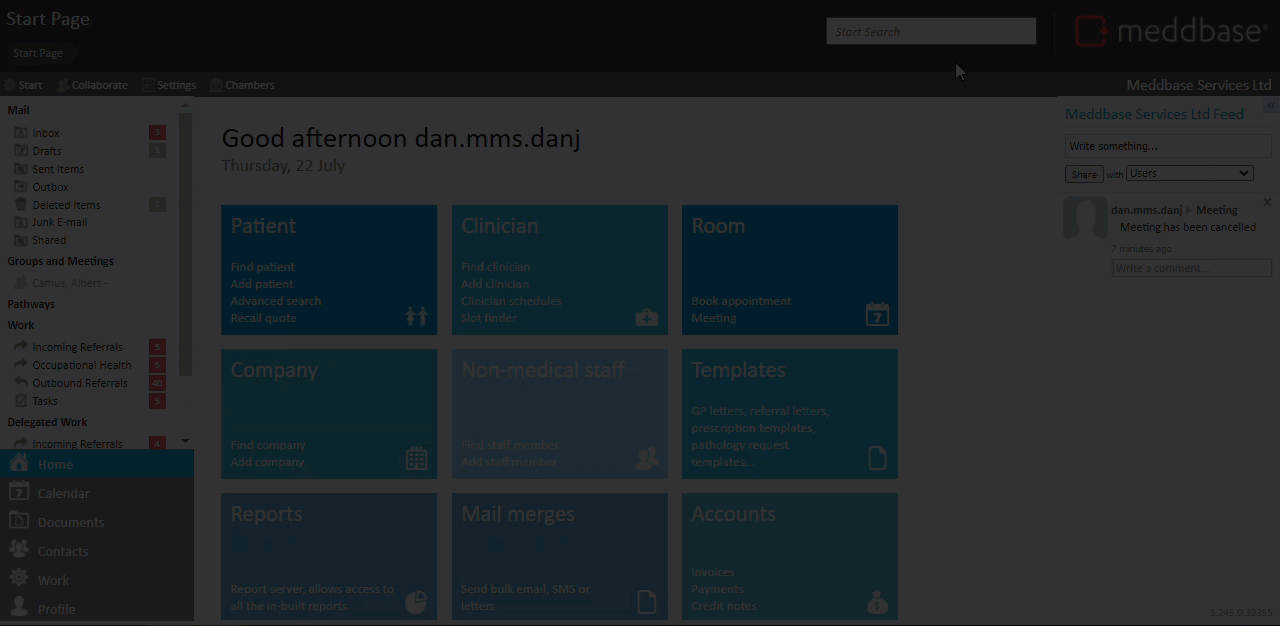1280x626 pixels.
Task: Click the Book appointment link
Action: coord(741,301)
